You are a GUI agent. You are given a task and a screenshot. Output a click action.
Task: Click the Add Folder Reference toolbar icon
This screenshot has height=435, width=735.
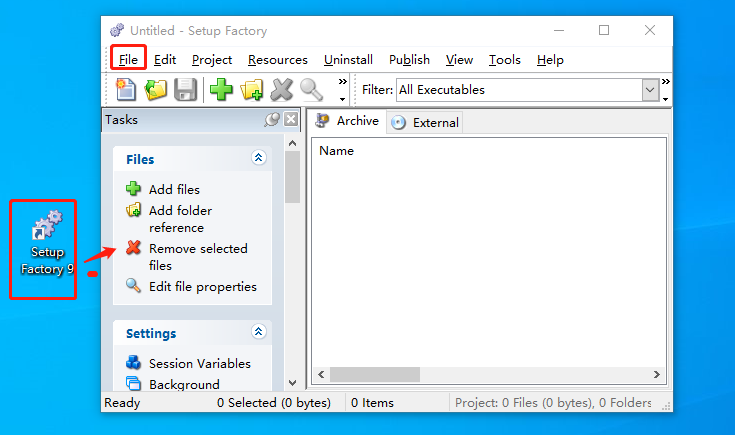(251, 90)
